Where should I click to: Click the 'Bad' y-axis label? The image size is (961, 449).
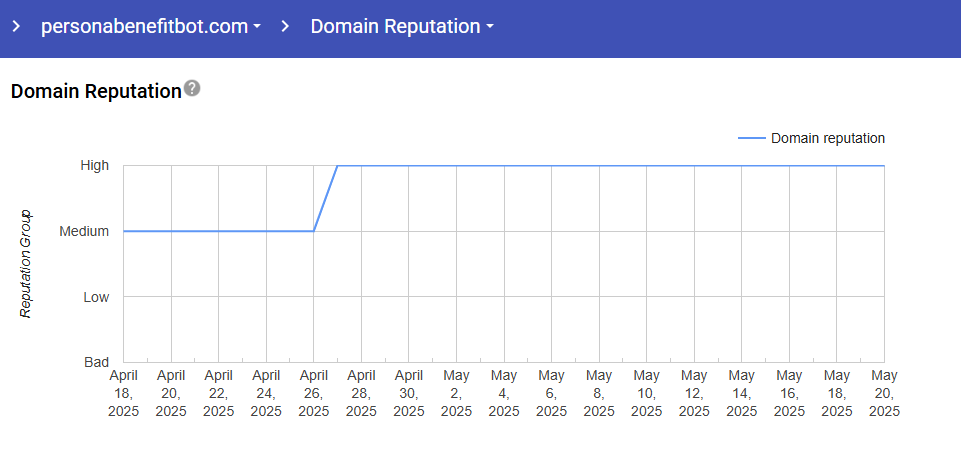tap(96, 362)
